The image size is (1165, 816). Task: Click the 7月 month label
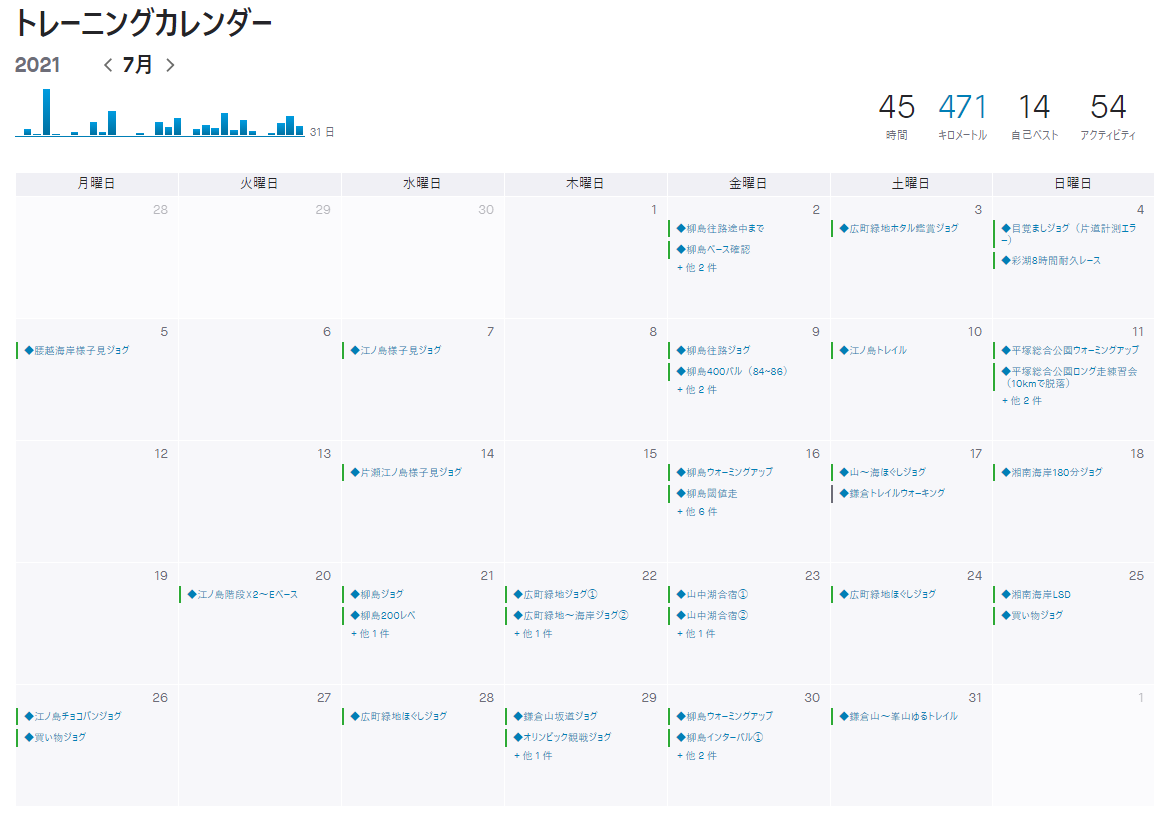point(137,65)
